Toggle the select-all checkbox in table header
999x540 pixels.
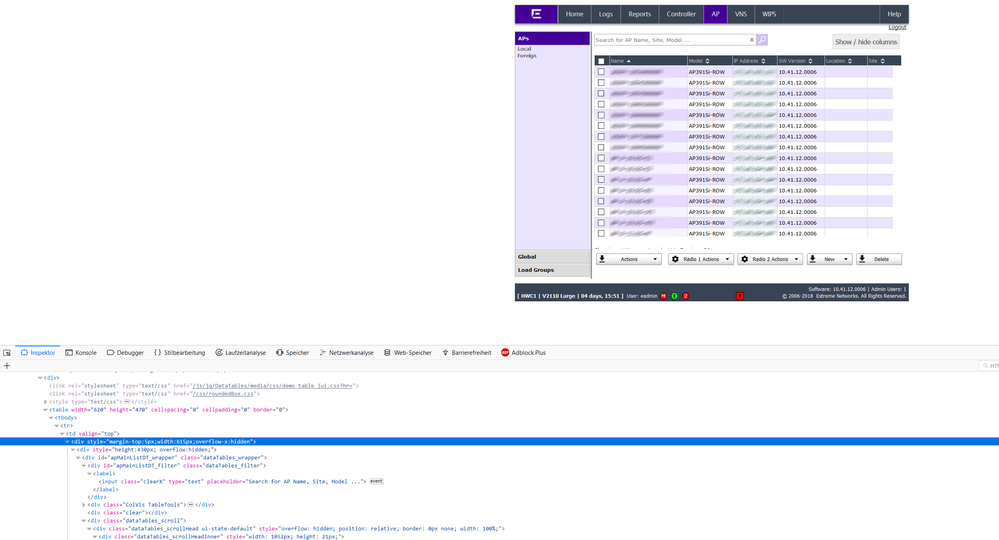601,61
